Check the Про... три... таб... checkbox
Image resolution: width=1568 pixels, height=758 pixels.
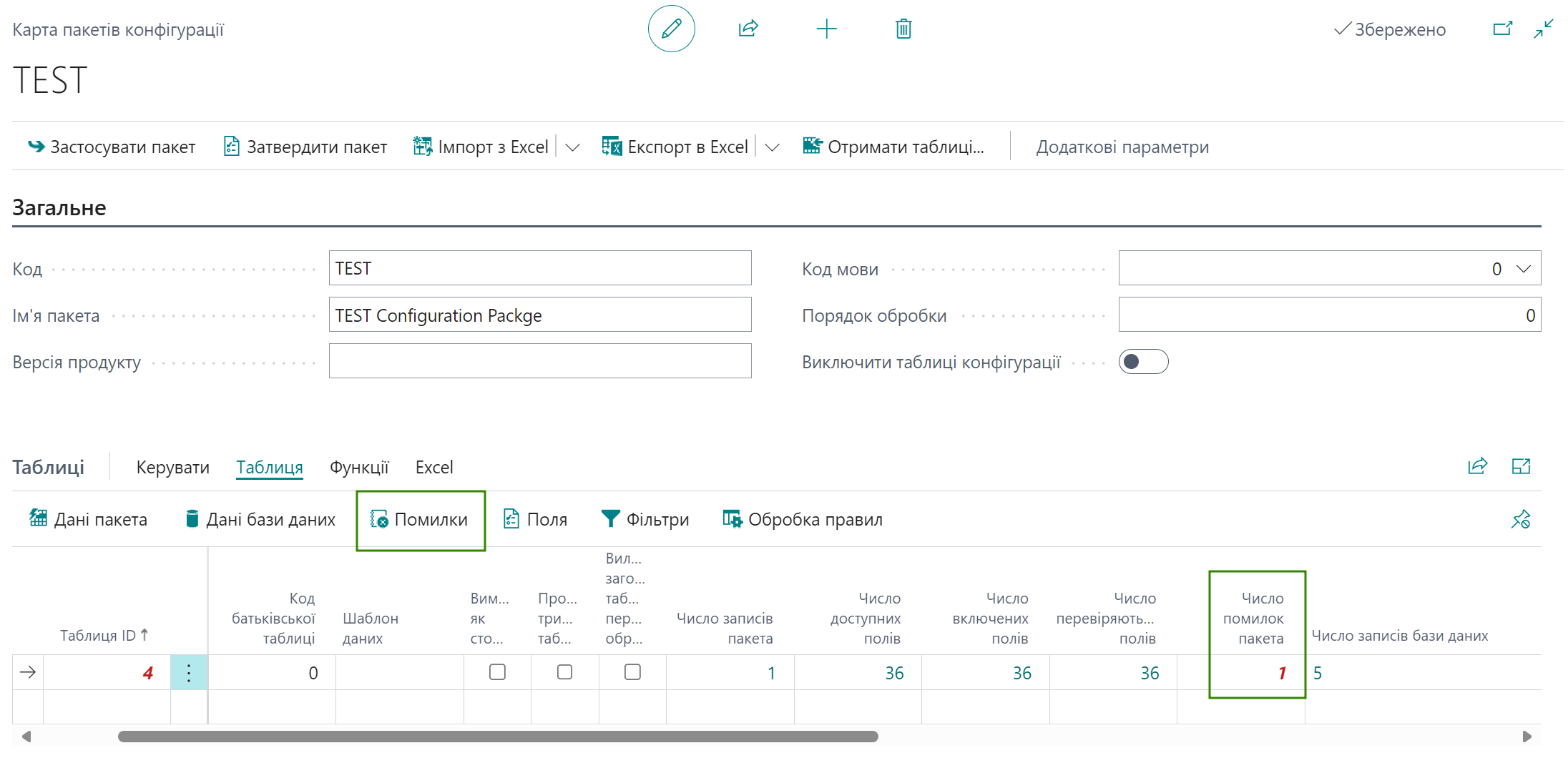[x=564, y=672]
